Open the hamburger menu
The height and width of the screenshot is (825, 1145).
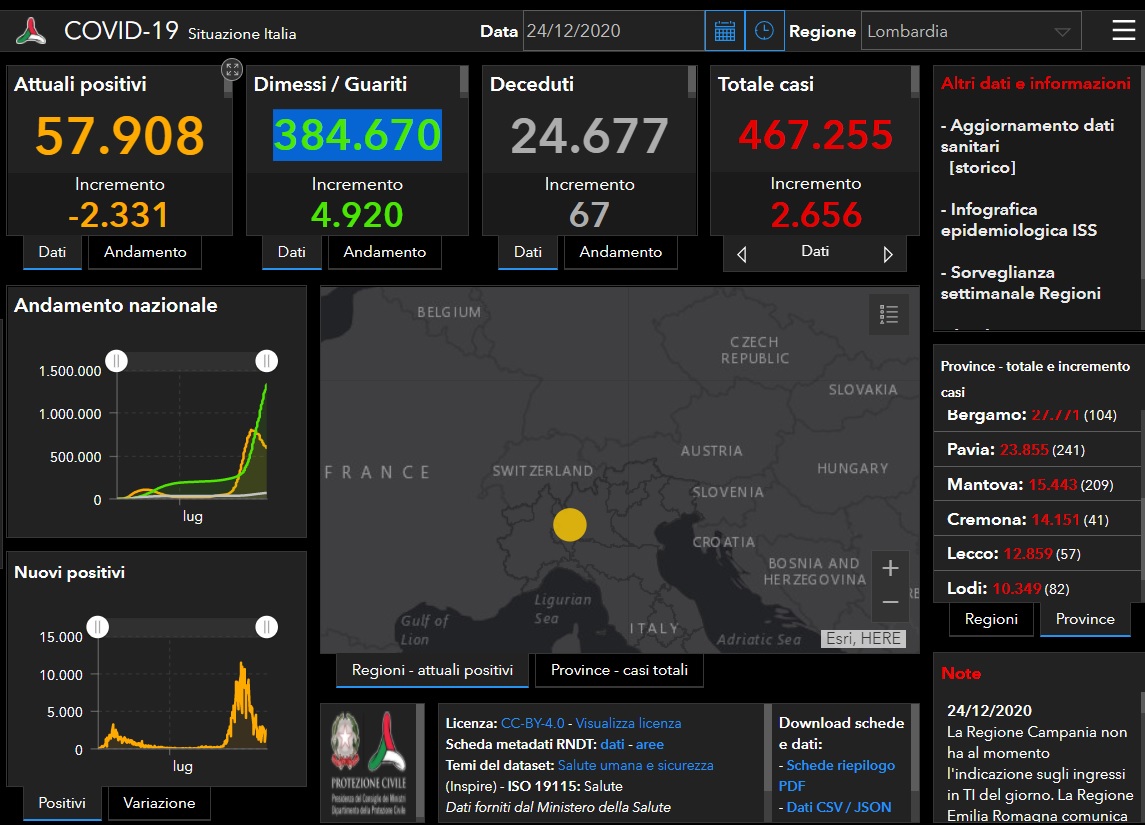point(1123,31)
